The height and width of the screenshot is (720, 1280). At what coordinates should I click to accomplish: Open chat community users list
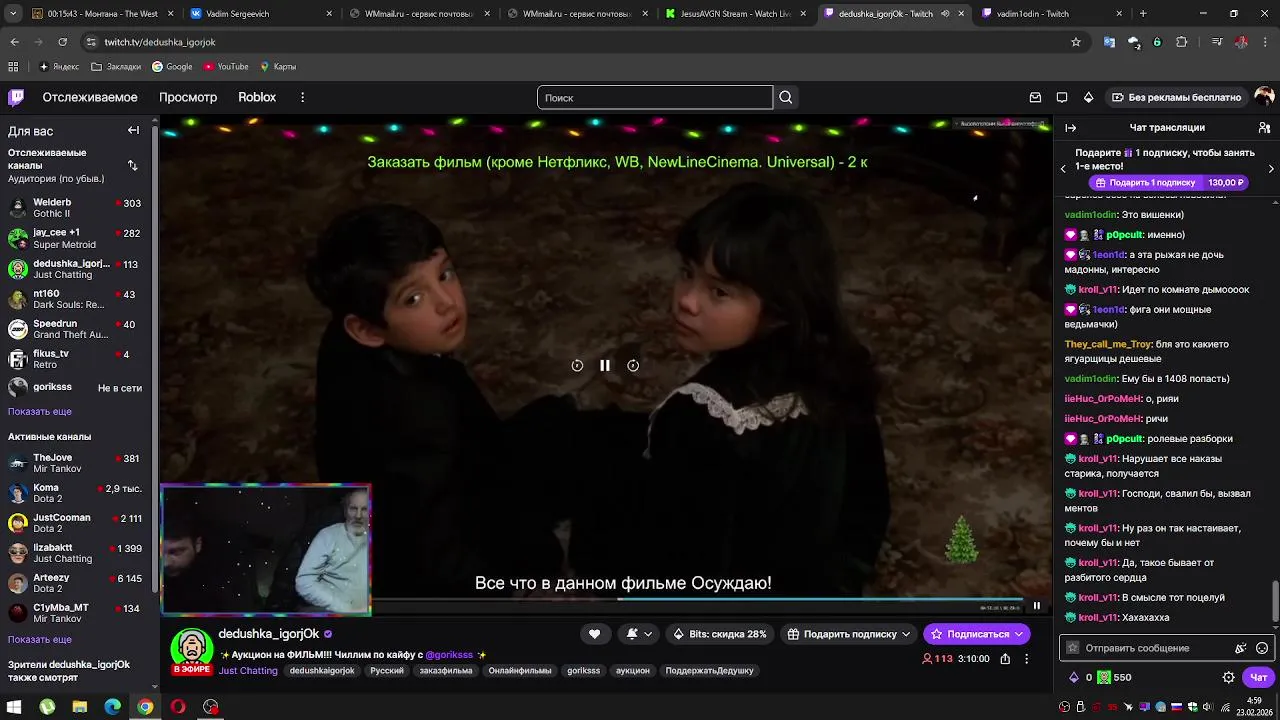pyautogui.click(x=1264, y=128)
